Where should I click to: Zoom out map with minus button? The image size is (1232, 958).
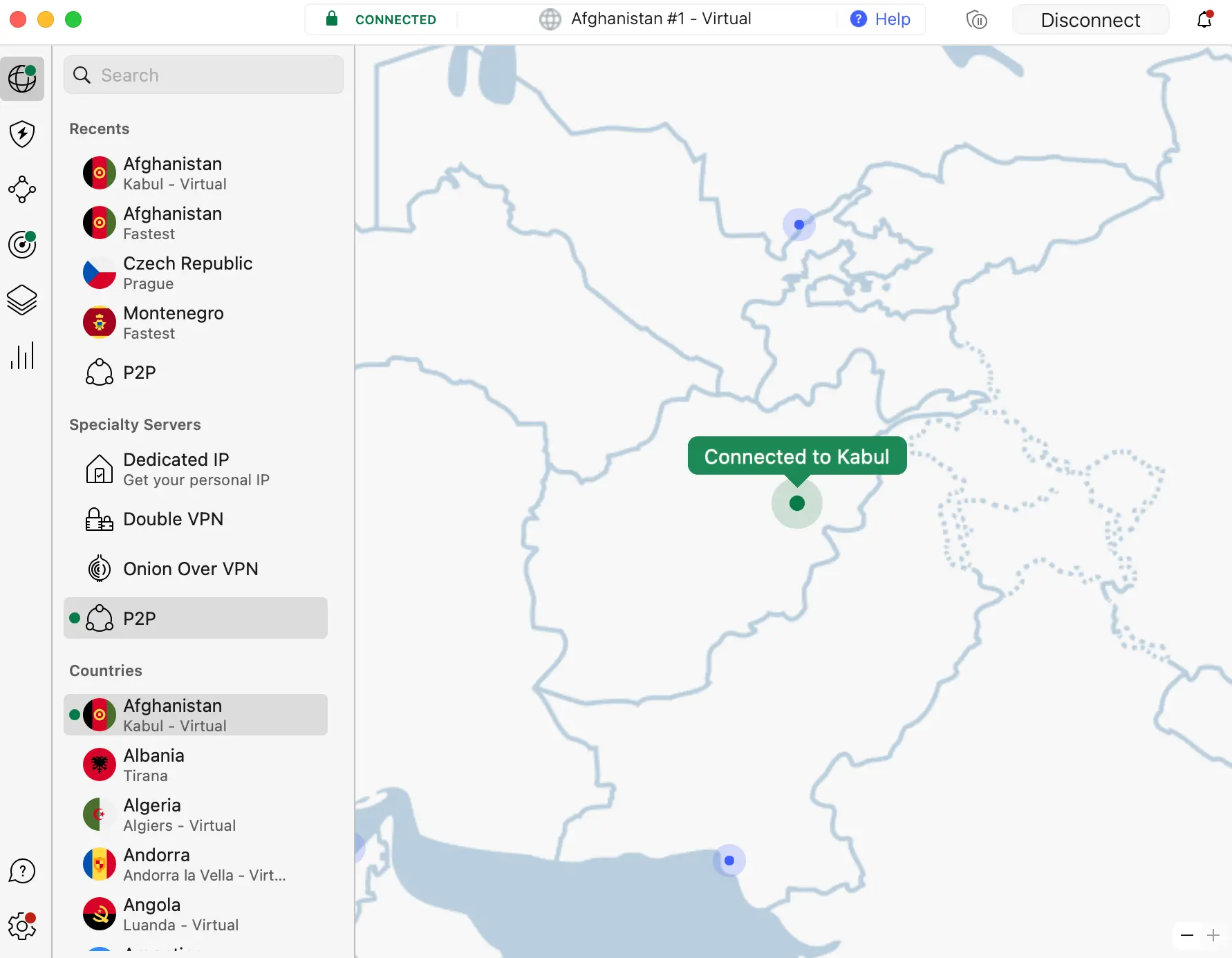pos(1187,935)
